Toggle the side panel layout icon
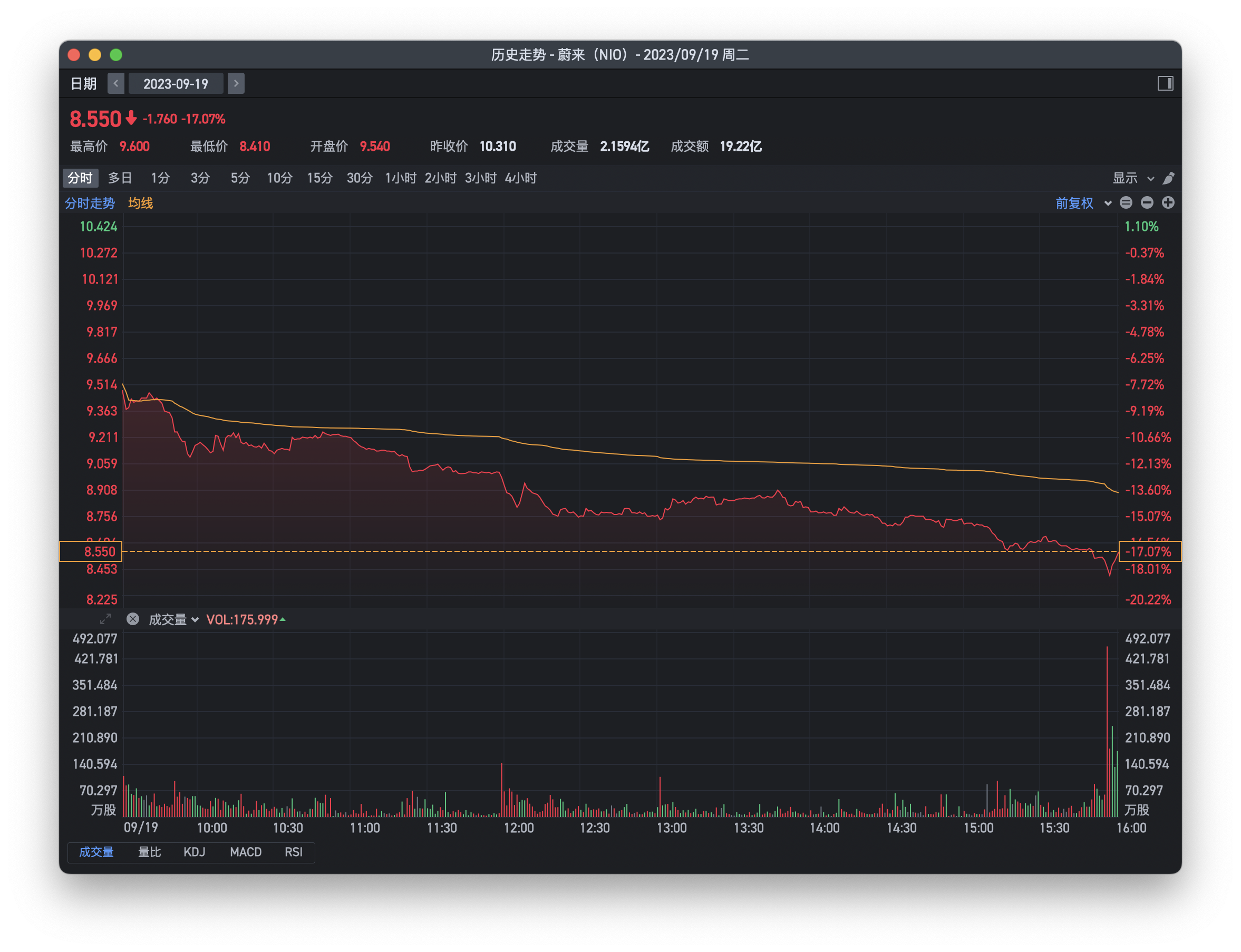Viewport: 1241px width, 952px height. click(x=1165, y=84)
